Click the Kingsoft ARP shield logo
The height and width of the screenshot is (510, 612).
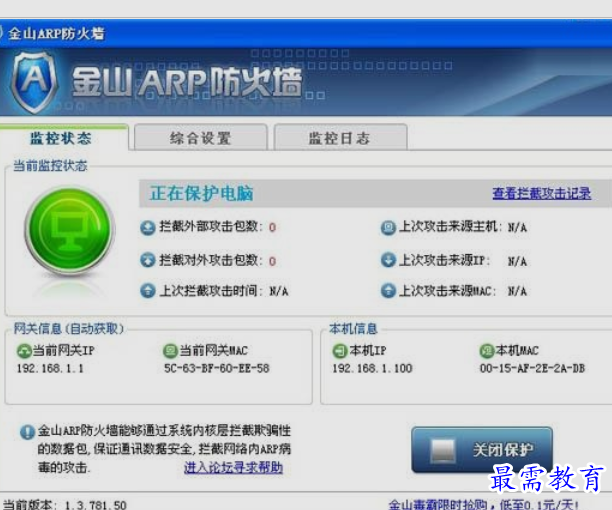point(34,82)
